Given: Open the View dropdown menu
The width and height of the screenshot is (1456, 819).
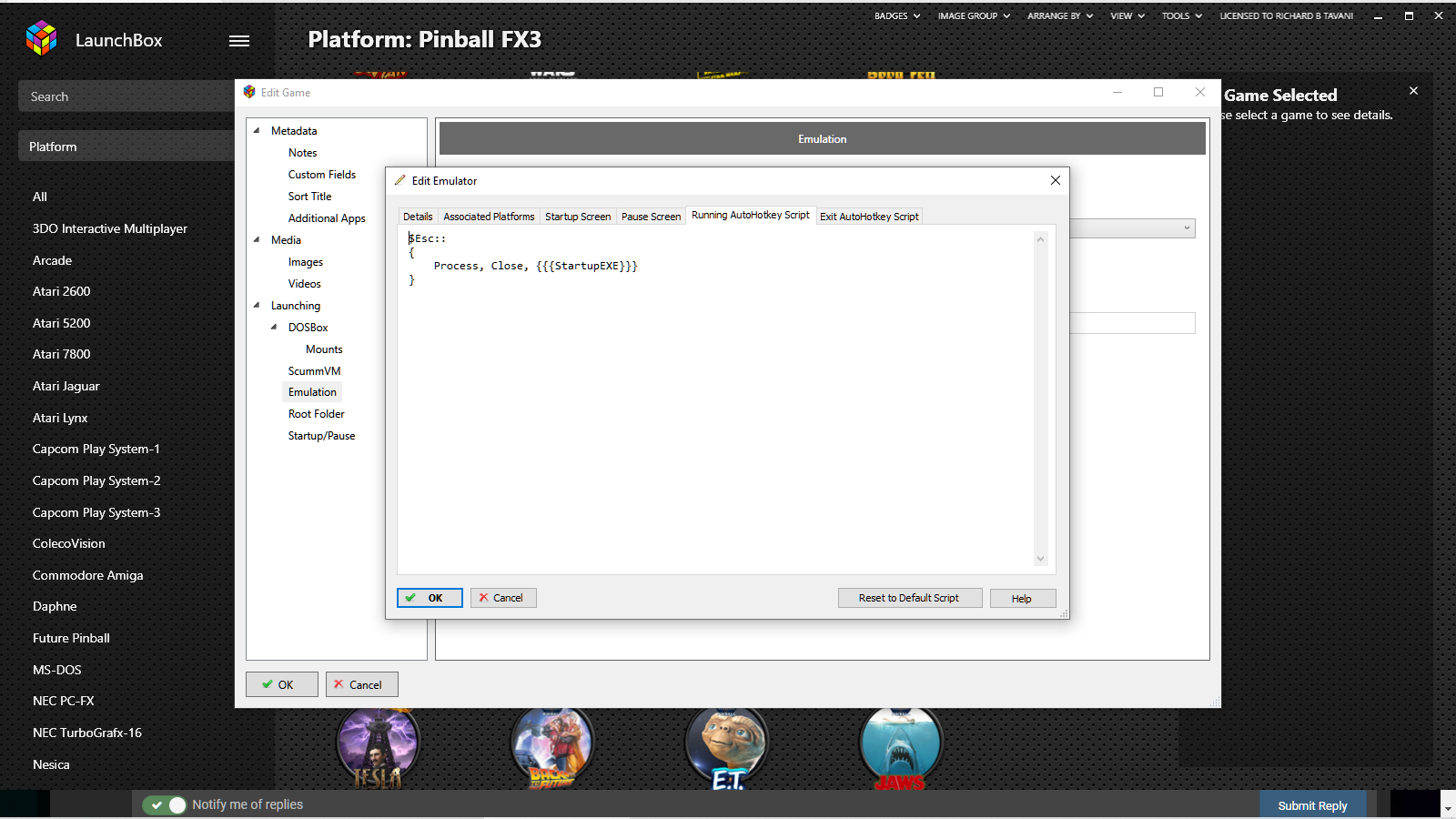Looking at the screenshot, I should pyautogui.click(x=1127, y=15).
